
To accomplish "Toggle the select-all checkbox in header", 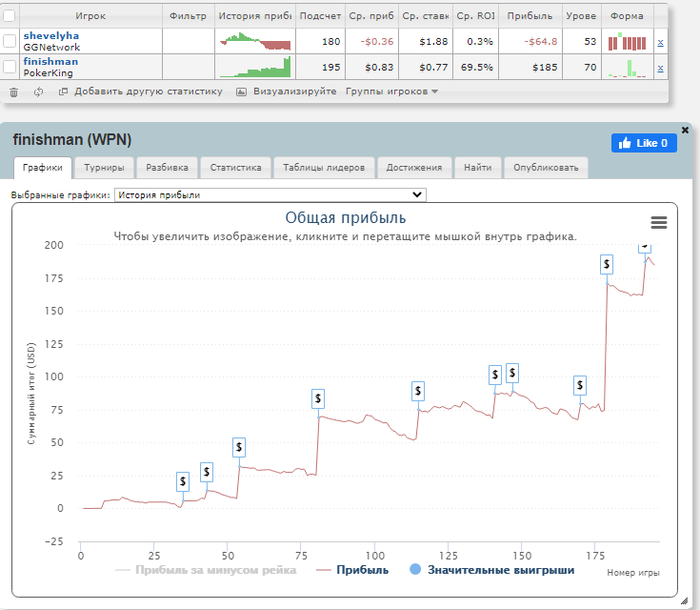I will (x=9, y=16).
